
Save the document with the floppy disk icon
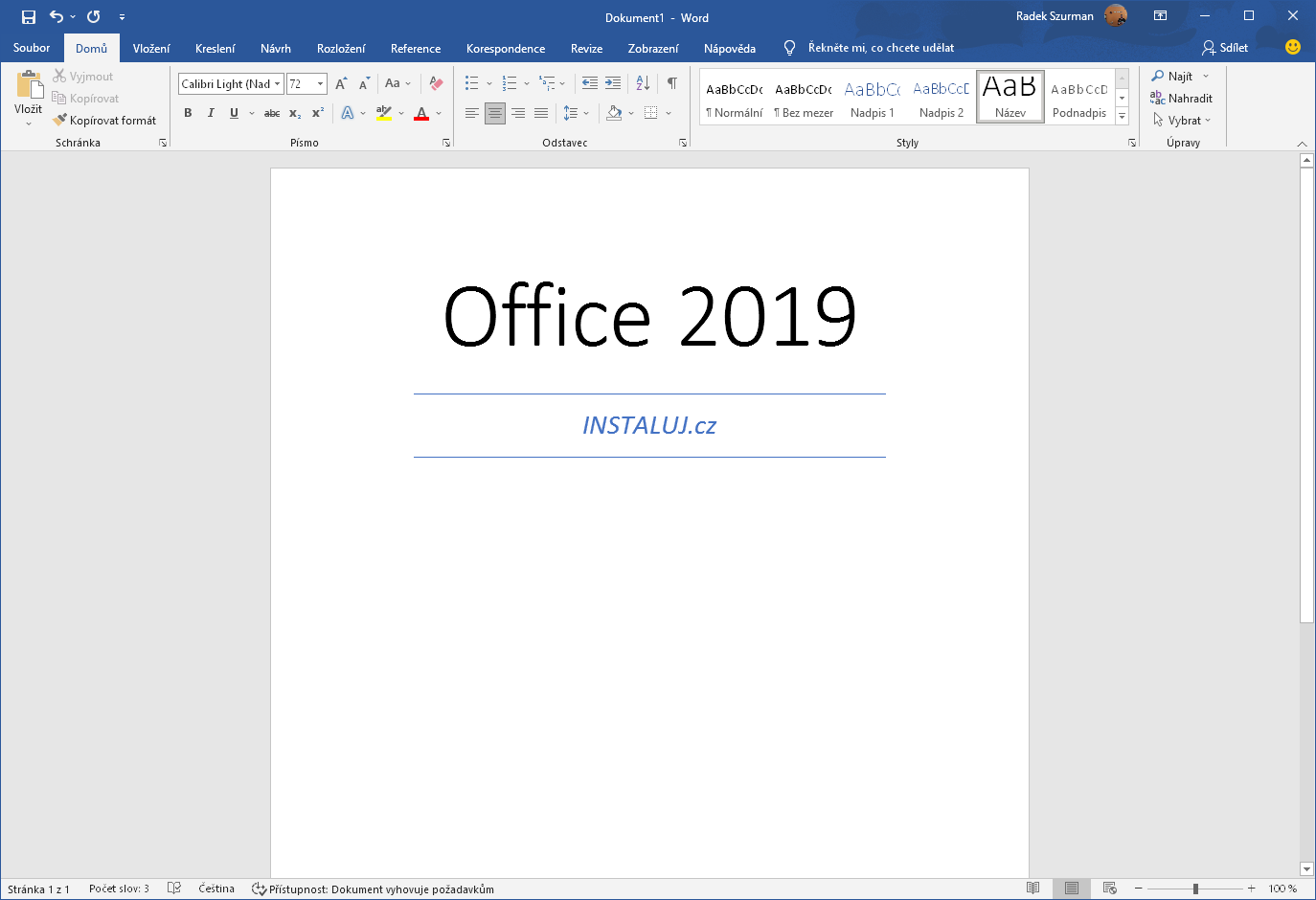pos(29,17)
